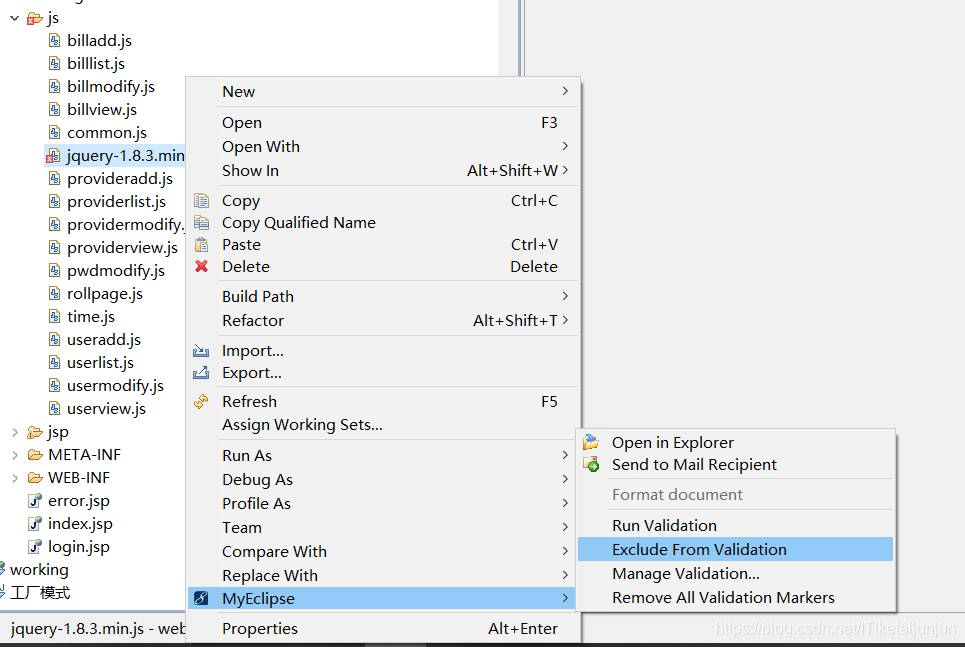Click the META-INF folder icon

pos(35,455)
